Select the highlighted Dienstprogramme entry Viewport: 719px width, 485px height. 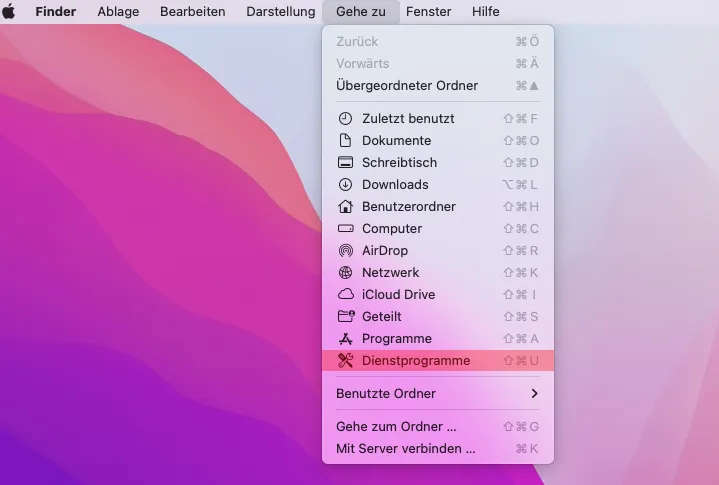tap(438, 361)
